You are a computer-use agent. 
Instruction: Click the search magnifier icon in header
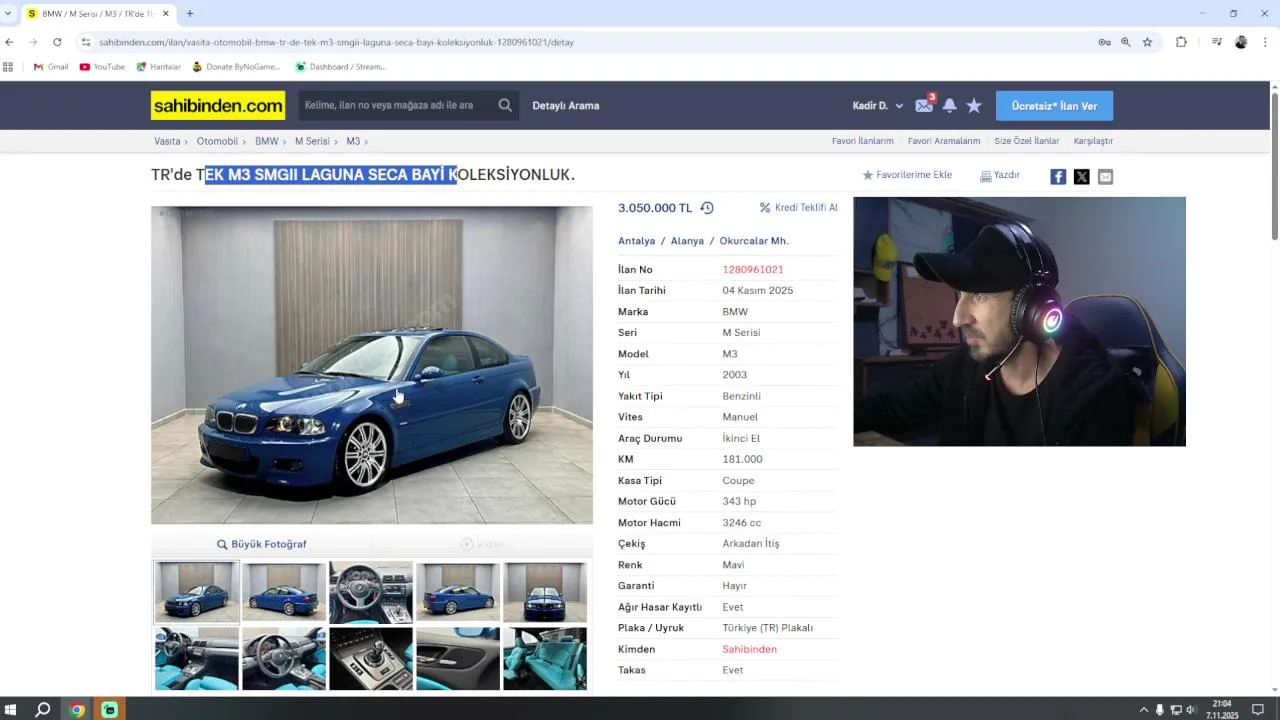pyautogui.click(x=505, y=105)
